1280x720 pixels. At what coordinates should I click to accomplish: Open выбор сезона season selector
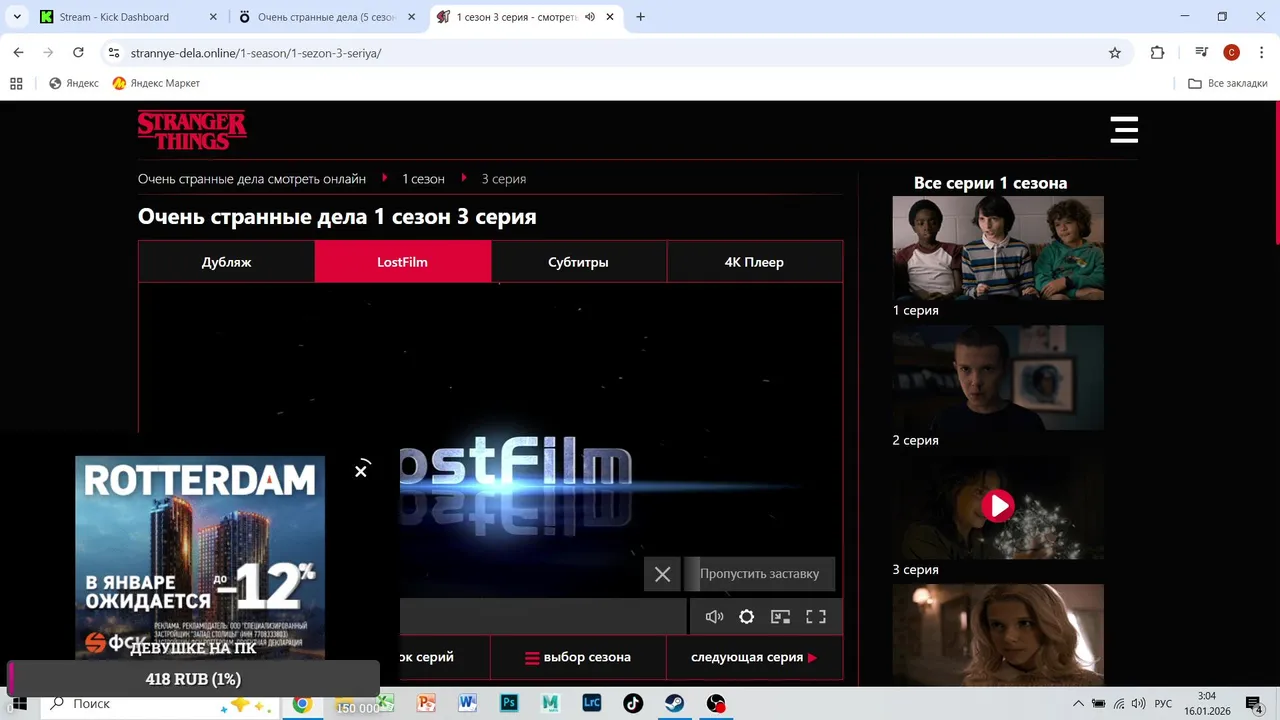click(x=578, y=657)
